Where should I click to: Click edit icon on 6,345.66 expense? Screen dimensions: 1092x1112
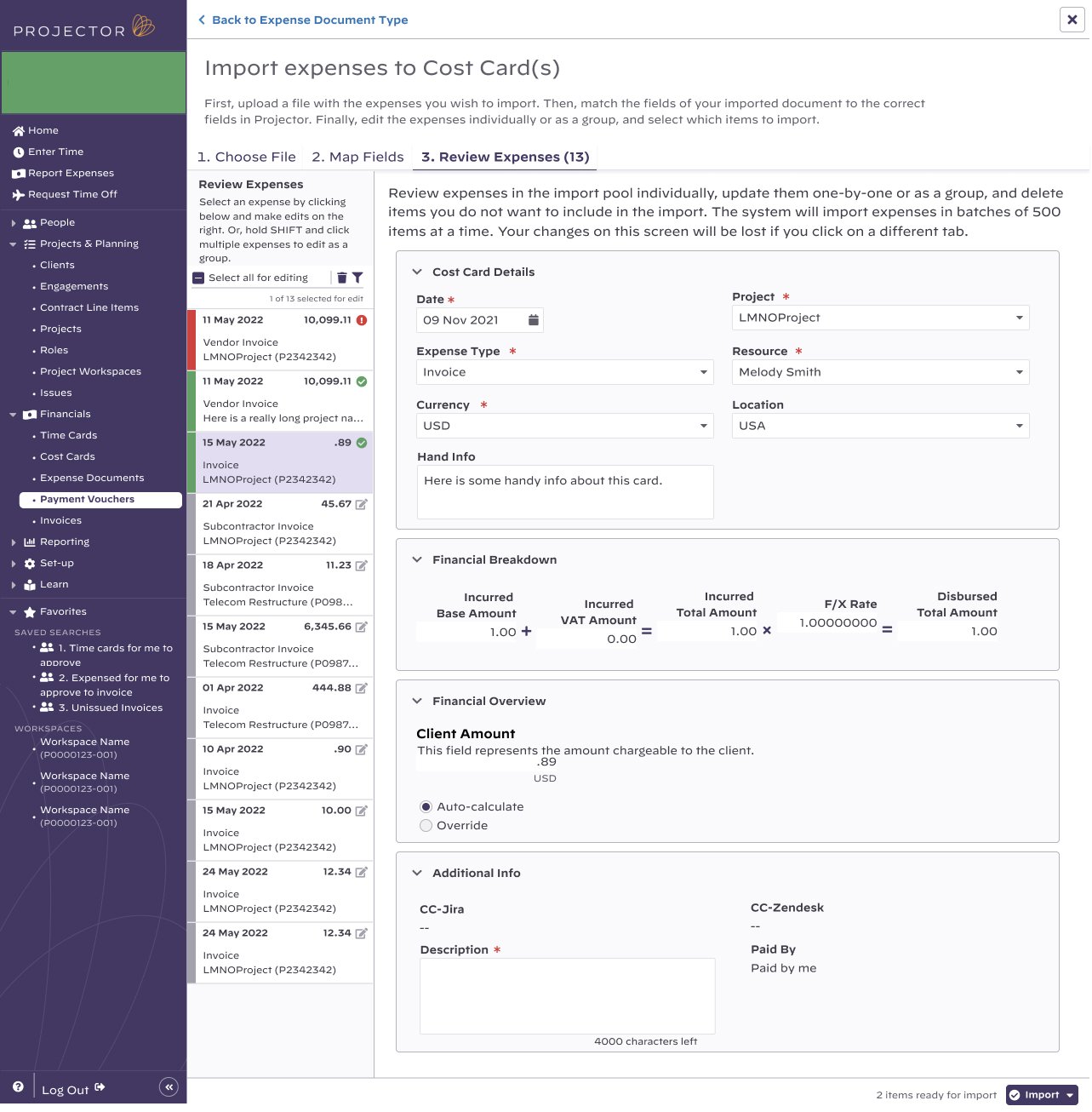[361, 628]
